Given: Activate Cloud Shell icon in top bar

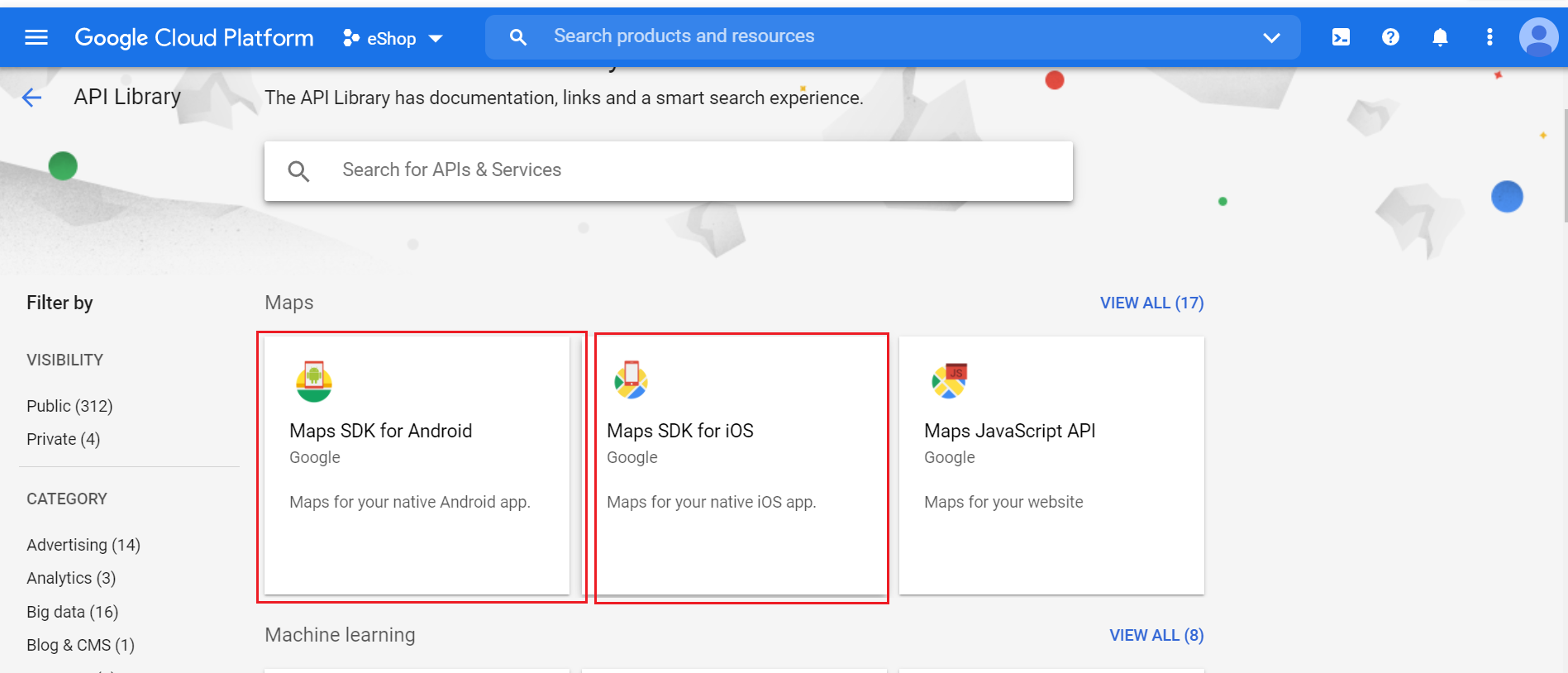Looking at the screenshot, I should (x=1341, y=37).
